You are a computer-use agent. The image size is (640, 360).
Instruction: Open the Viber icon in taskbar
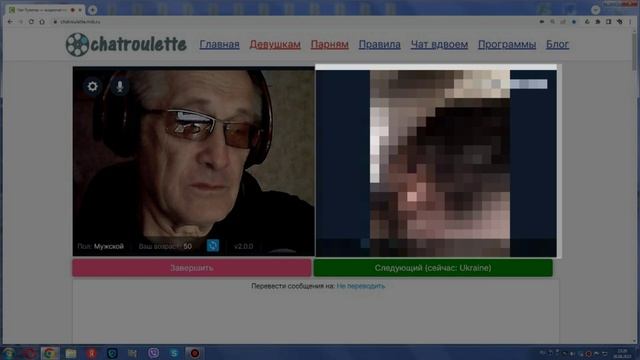point(153,353)
